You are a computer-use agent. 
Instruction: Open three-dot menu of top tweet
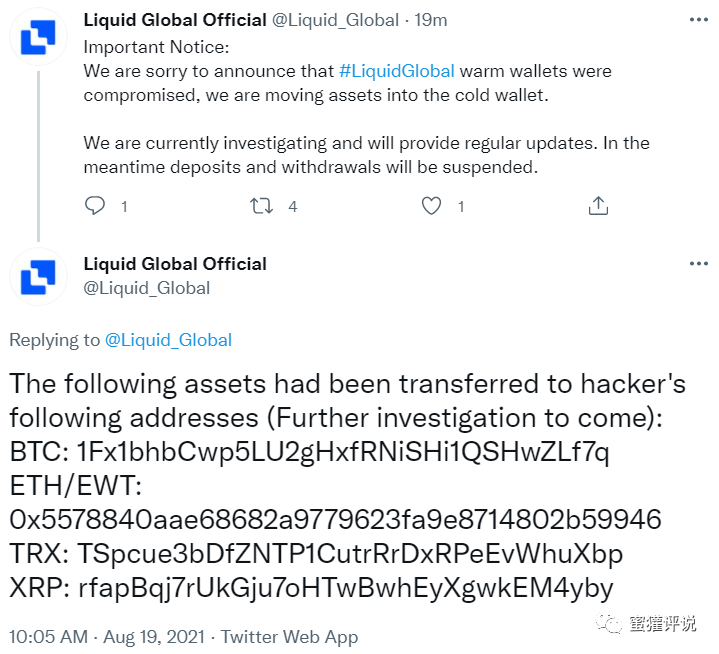point(699,20)
